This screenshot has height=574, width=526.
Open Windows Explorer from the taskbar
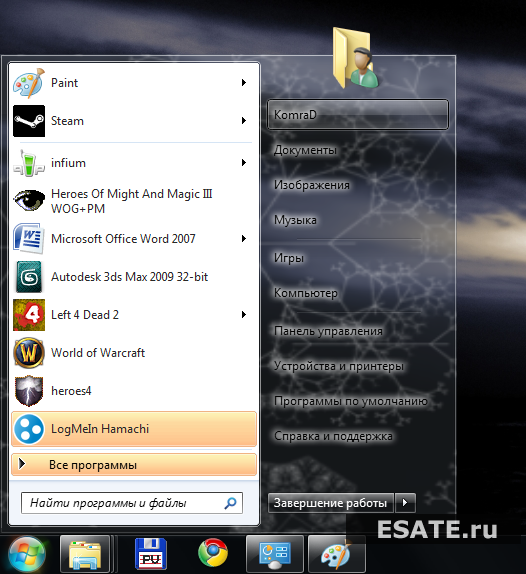click(x=85, y=555)
